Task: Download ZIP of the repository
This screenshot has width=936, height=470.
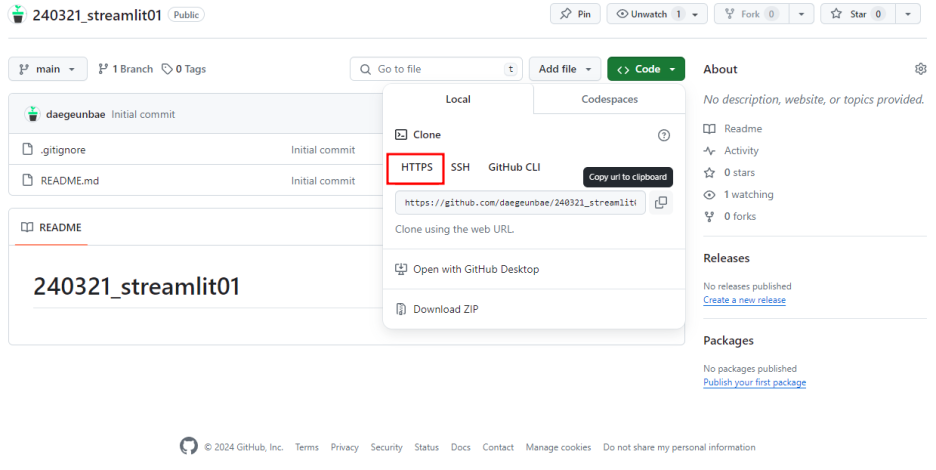Action: coord(445,309)
